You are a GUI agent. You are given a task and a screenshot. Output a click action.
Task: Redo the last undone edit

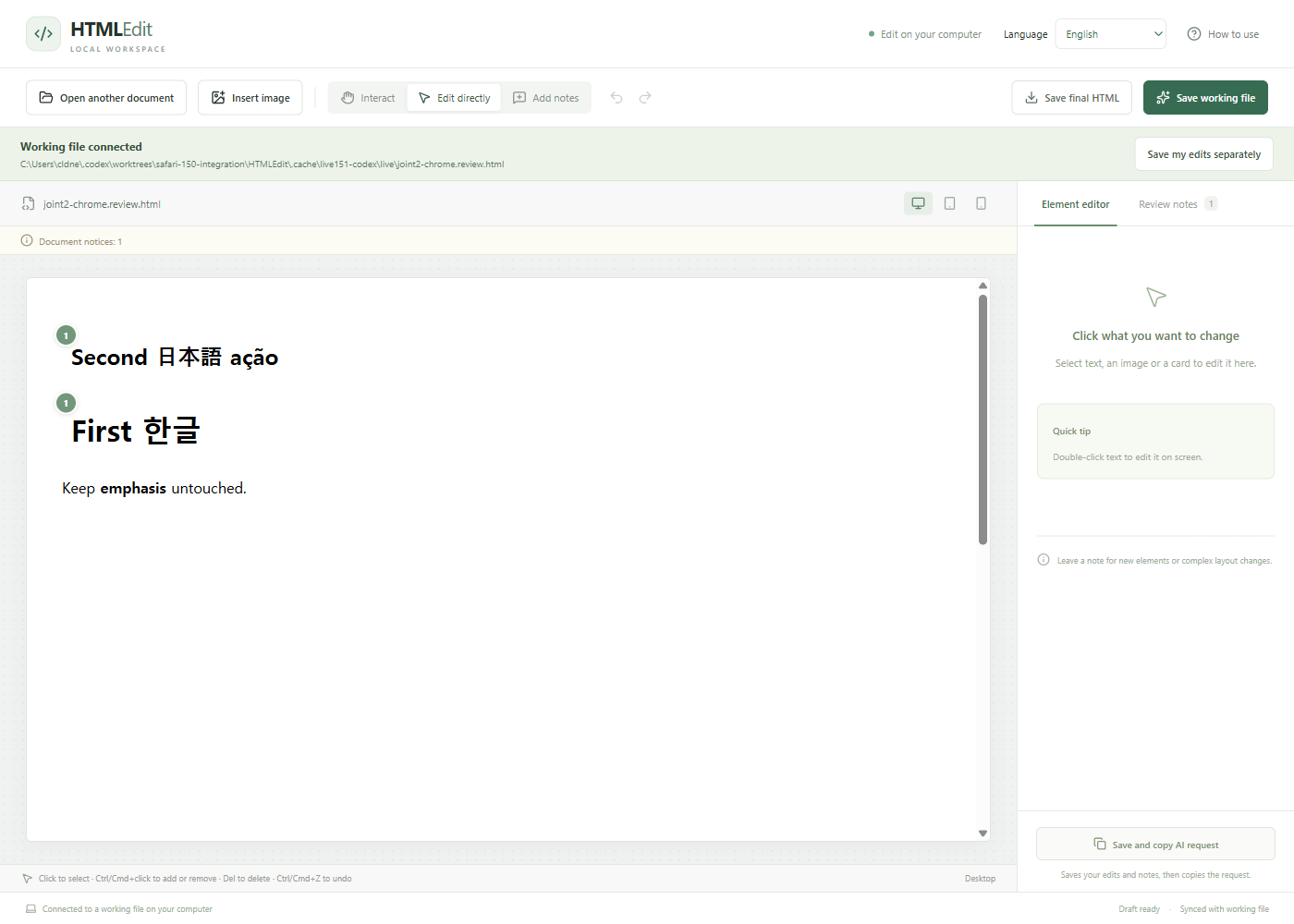point(645,98)
